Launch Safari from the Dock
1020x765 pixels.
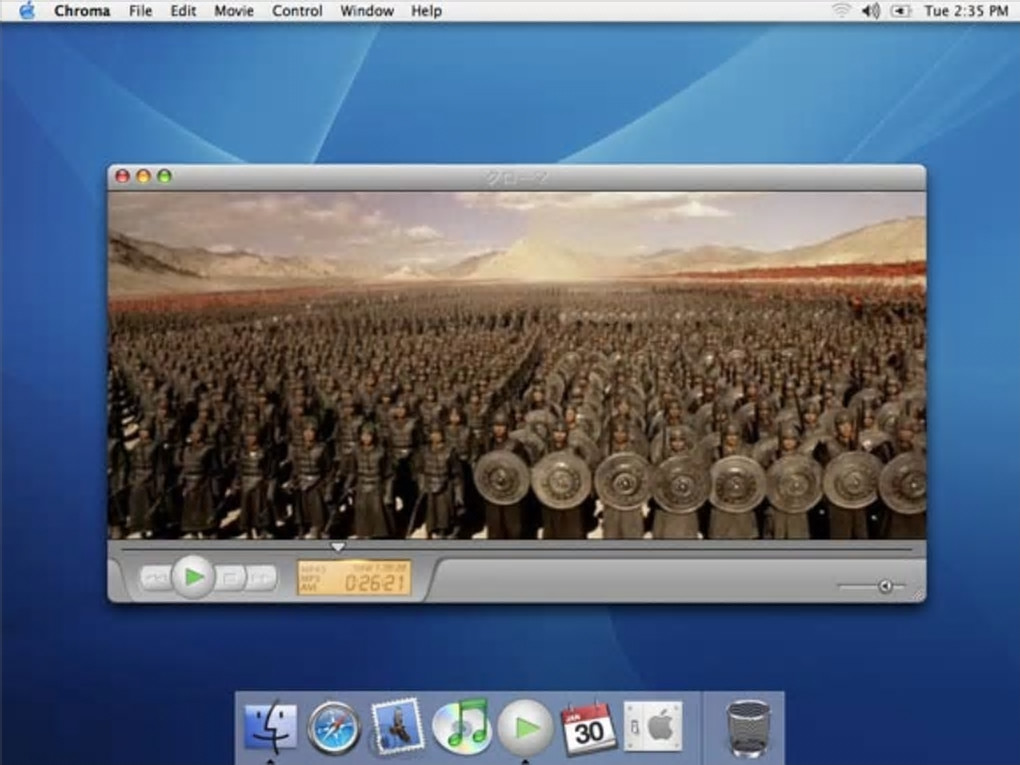click(334, 727)
